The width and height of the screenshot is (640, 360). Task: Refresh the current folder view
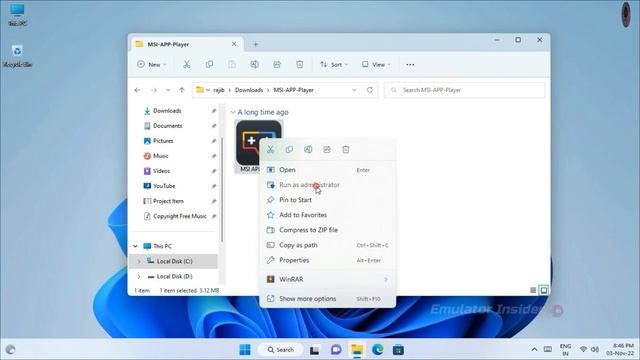[370, 90]
